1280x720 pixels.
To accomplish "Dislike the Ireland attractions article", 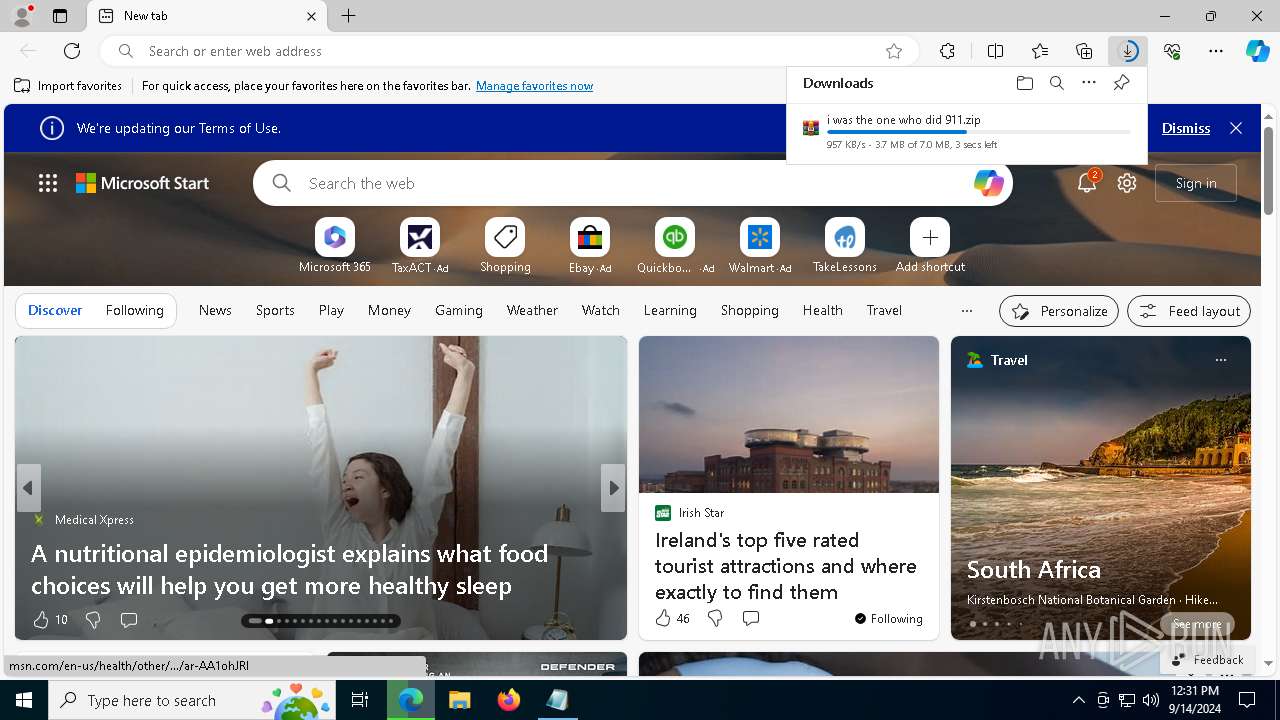I will [715, 619].
